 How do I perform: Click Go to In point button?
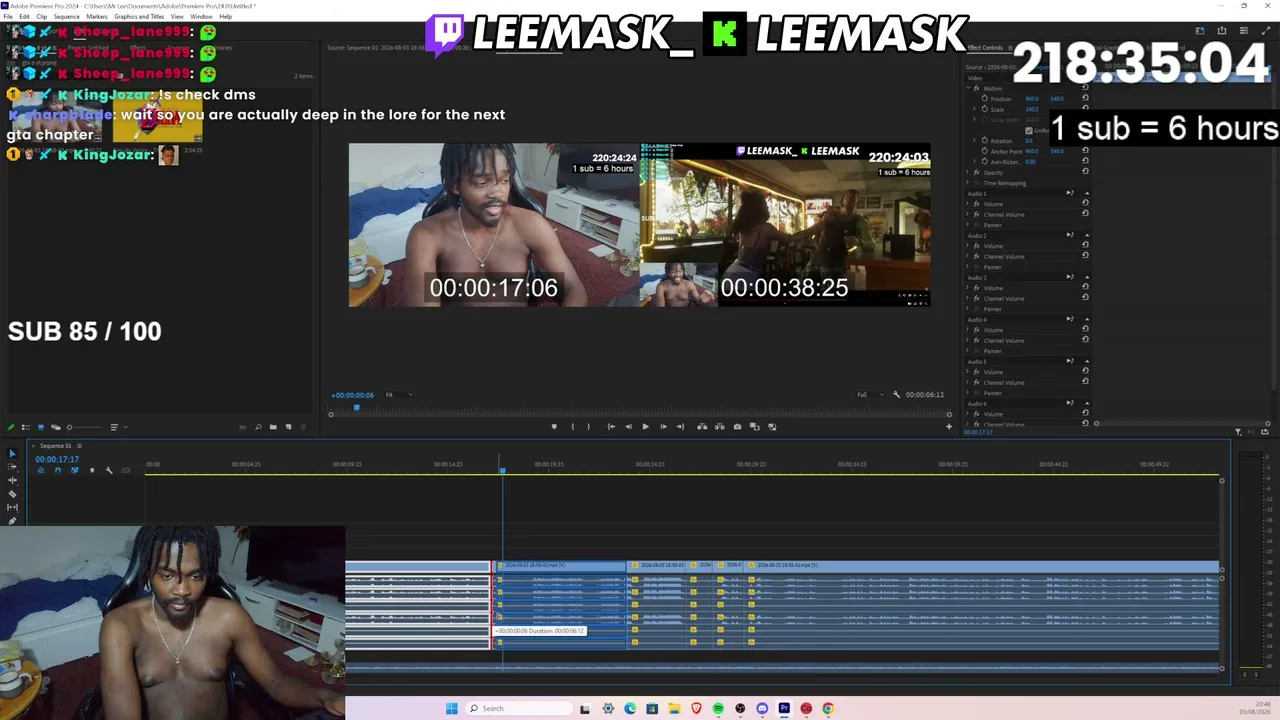click(611, 427)
